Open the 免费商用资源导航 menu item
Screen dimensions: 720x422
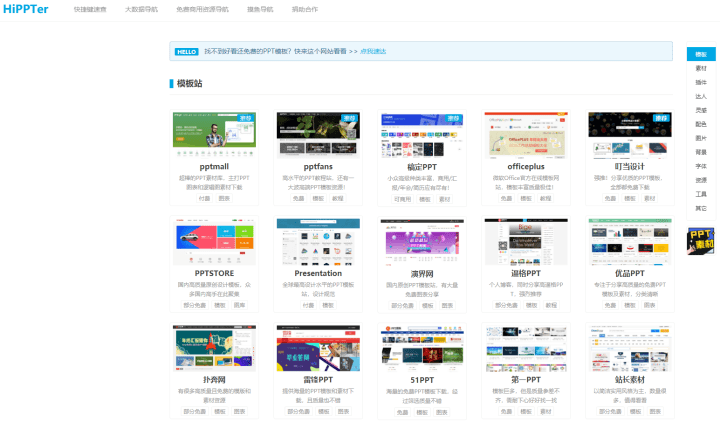(x=202, y=9)
